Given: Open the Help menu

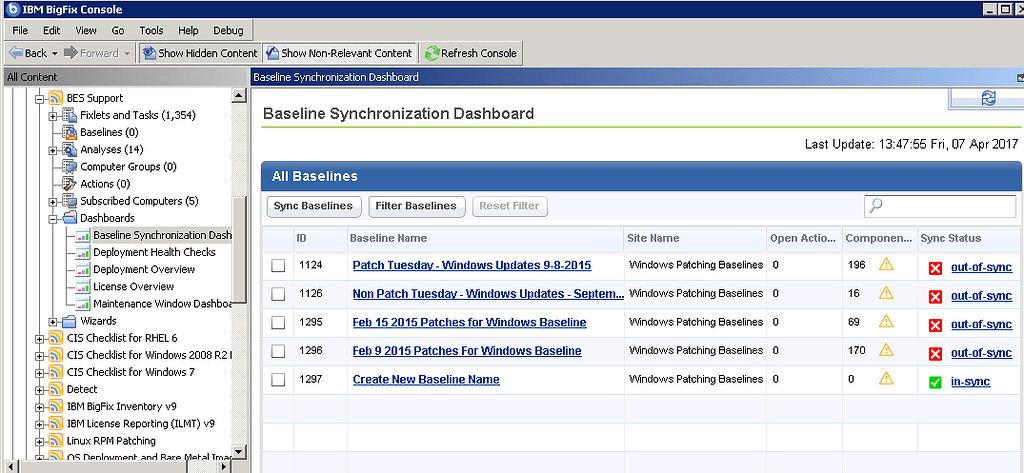Looking at the screenshot, I should 188,30.
